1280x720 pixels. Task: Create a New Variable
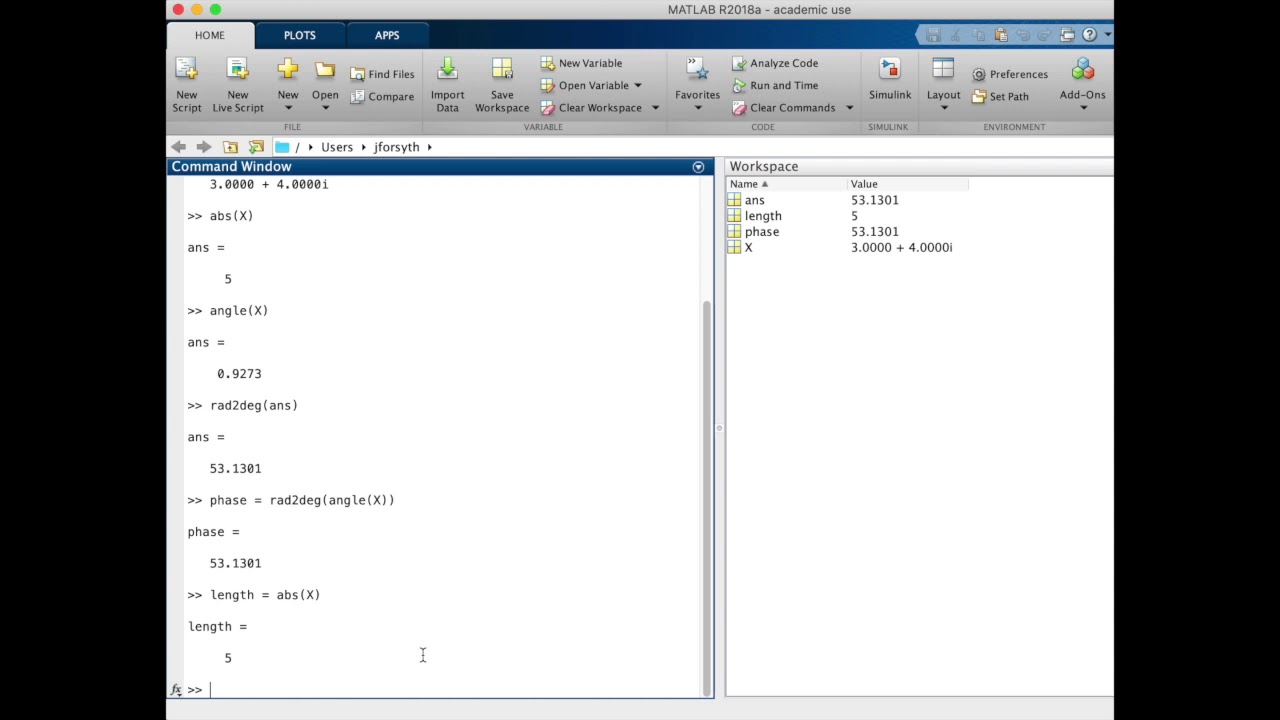581,63
